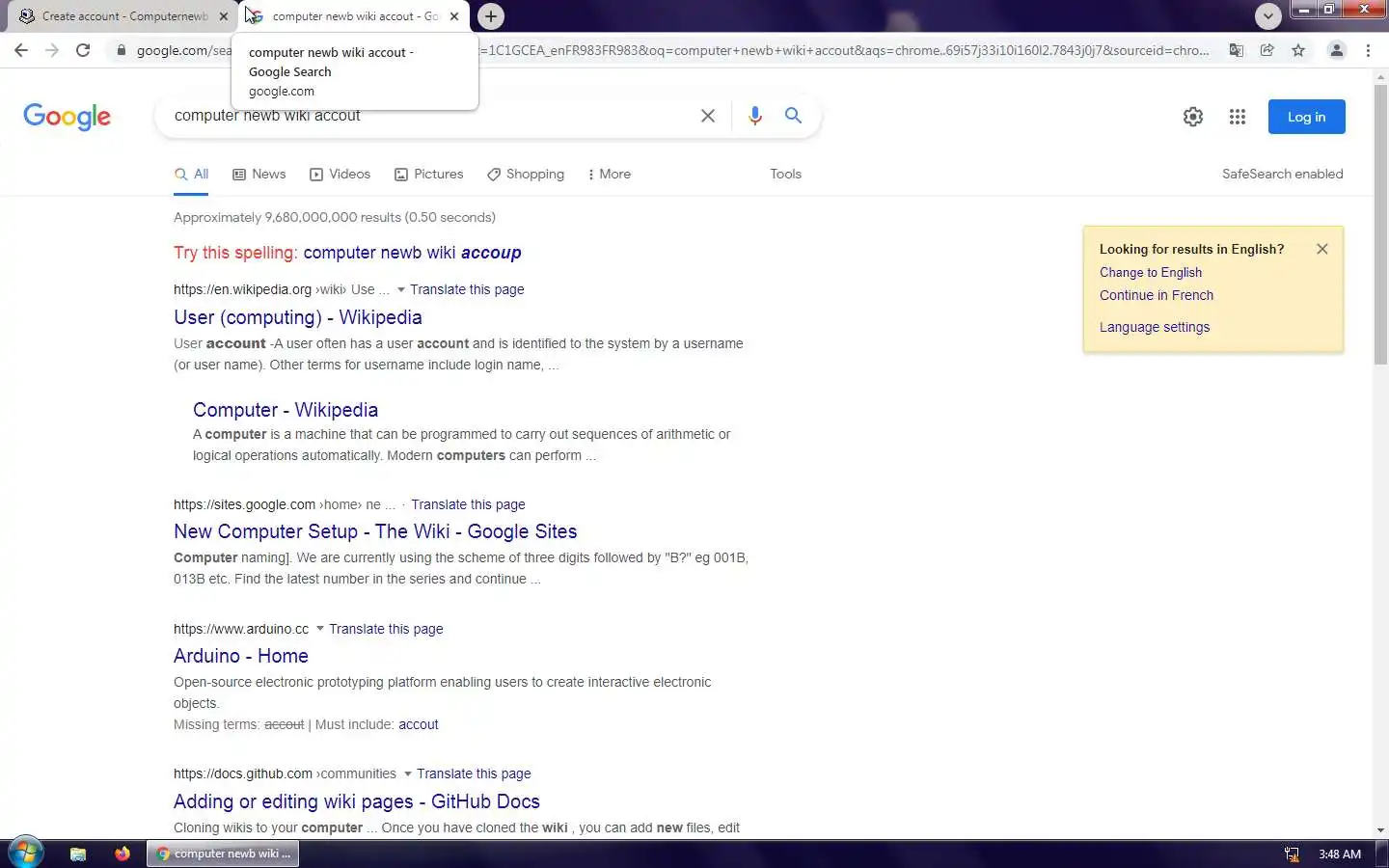Image resolution: width=1389 pixels, height=868 pixels.
Task: Select Chrome window in taskbar
Action: tap(223, 854)
